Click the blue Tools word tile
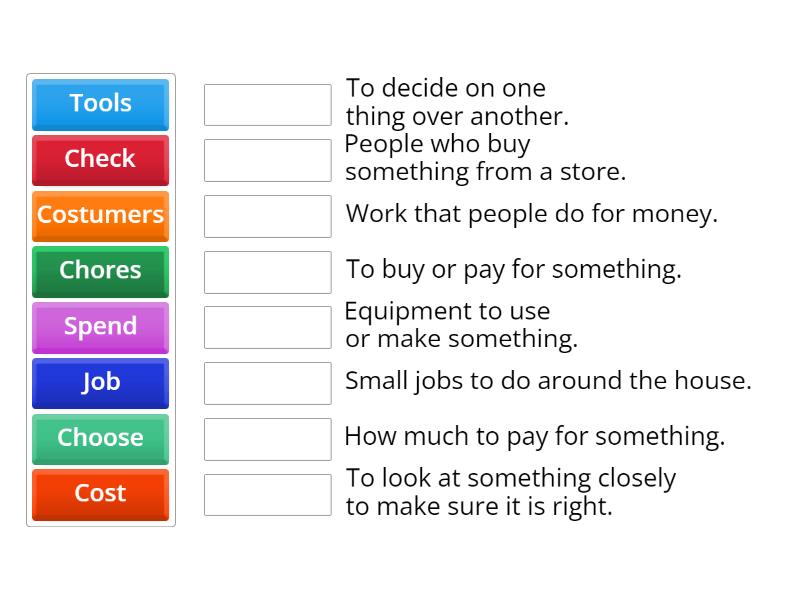The height and width of the screenshot is (600, 800). 100,104
